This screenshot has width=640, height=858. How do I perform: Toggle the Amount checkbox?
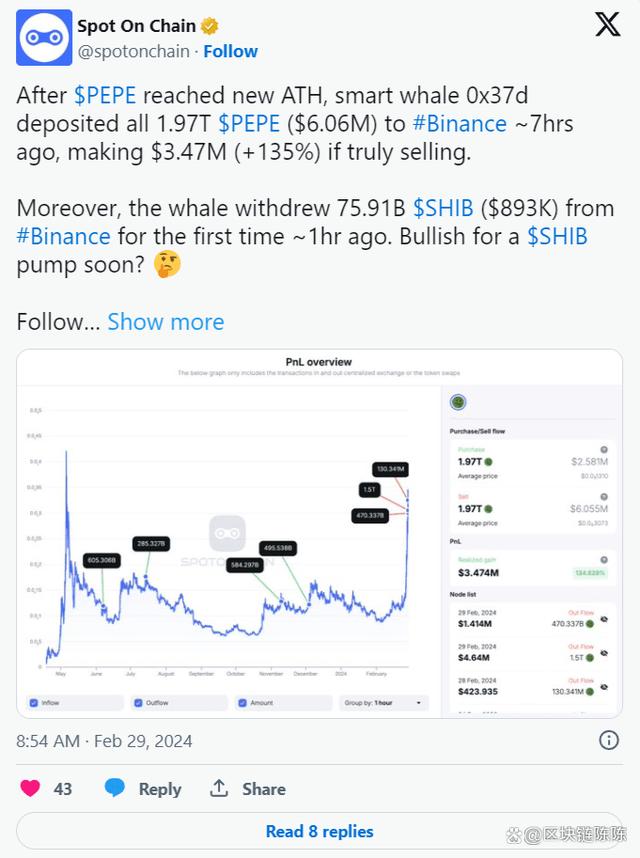coord(242,703)
